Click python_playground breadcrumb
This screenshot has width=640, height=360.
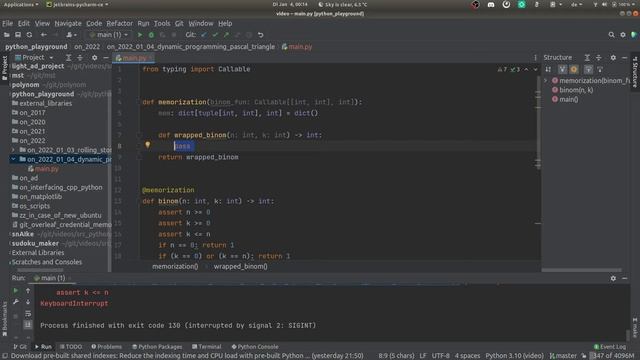click(x=36, y=47)
